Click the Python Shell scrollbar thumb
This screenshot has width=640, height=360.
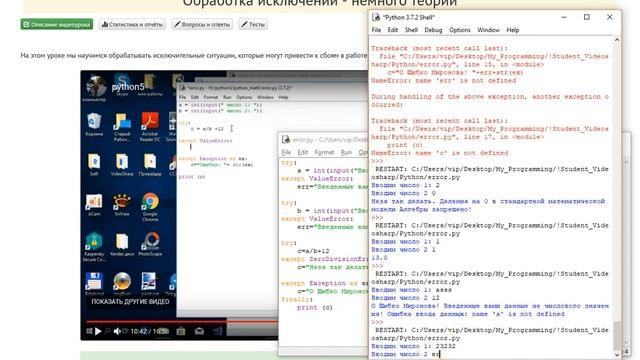[x=616, y=336]
